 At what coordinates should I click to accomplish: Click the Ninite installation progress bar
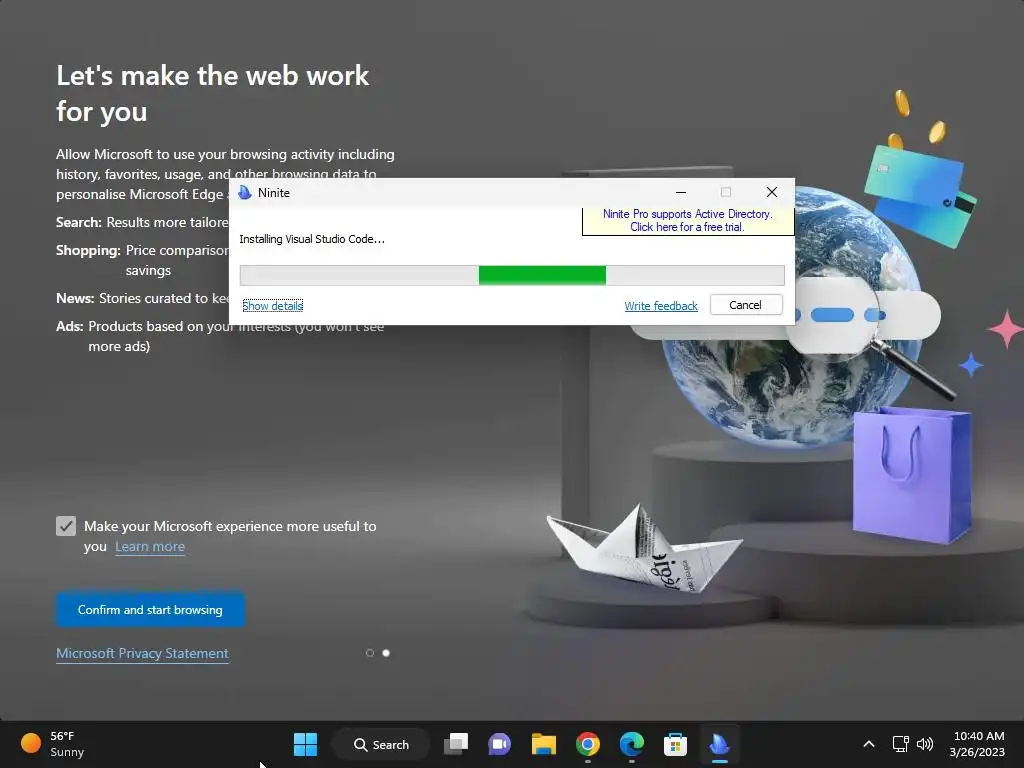coord(512,275)
